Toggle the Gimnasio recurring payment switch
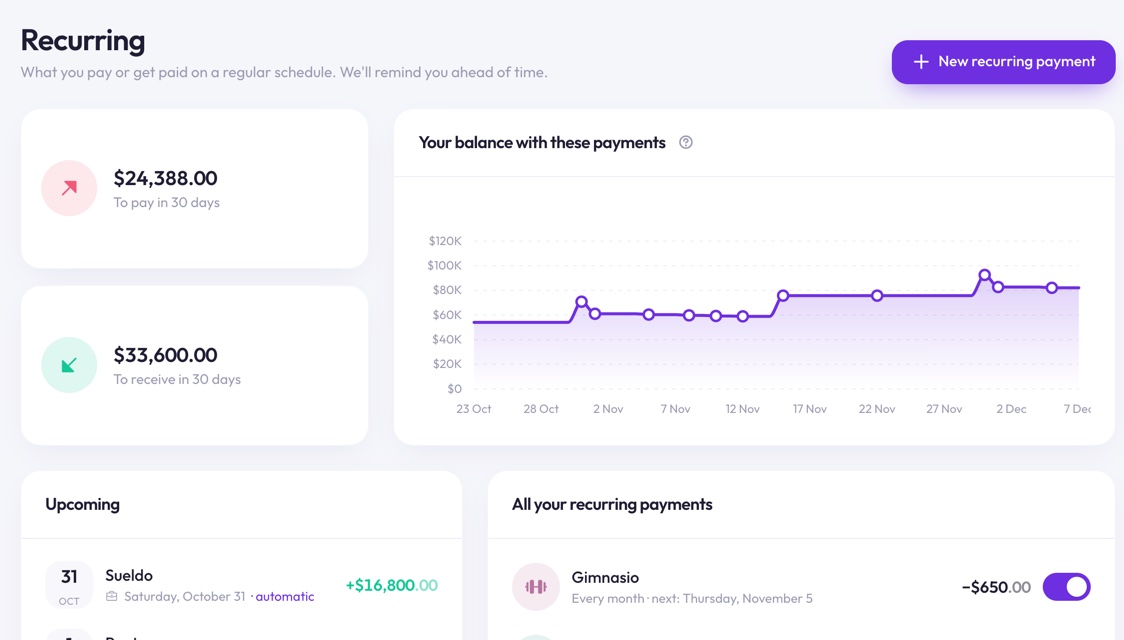Image resolution: width=1124 pixels, height=640 pixels. [1067, 587]
